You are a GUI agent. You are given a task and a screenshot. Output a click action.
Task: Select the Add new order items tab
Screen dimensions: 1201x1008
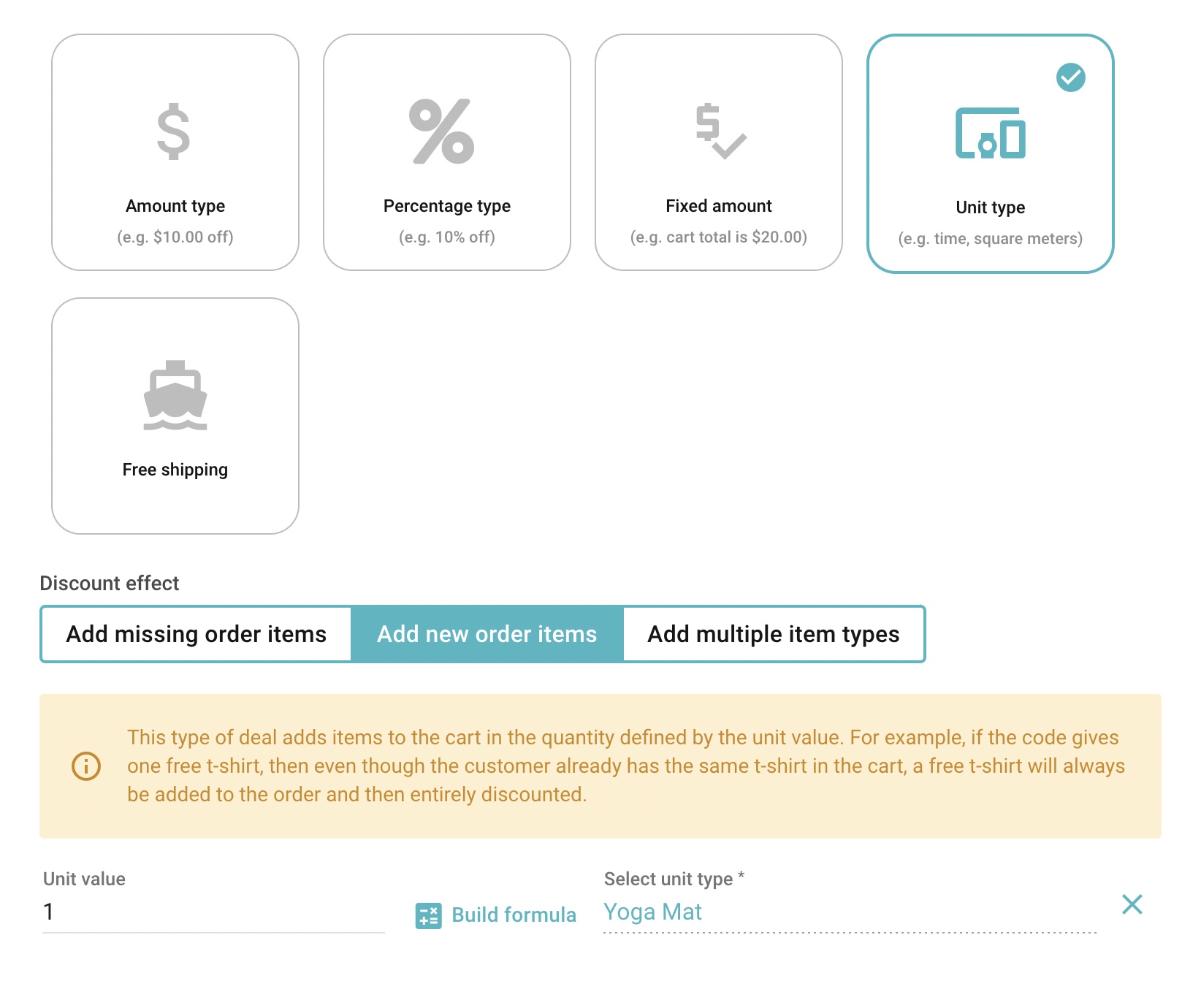point(487,634)
